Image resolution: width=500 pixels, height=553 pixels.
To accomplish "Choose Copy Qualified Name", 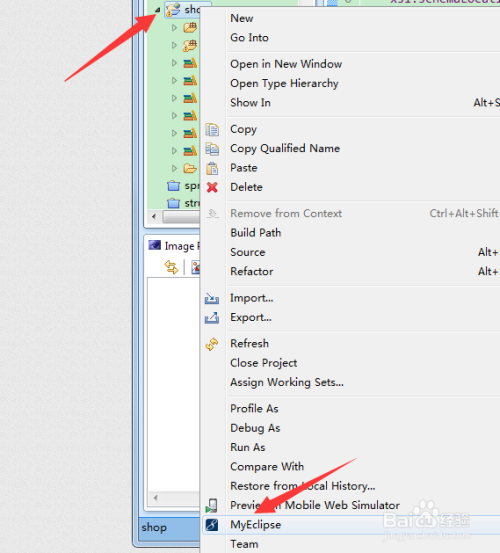I will 285,149.
